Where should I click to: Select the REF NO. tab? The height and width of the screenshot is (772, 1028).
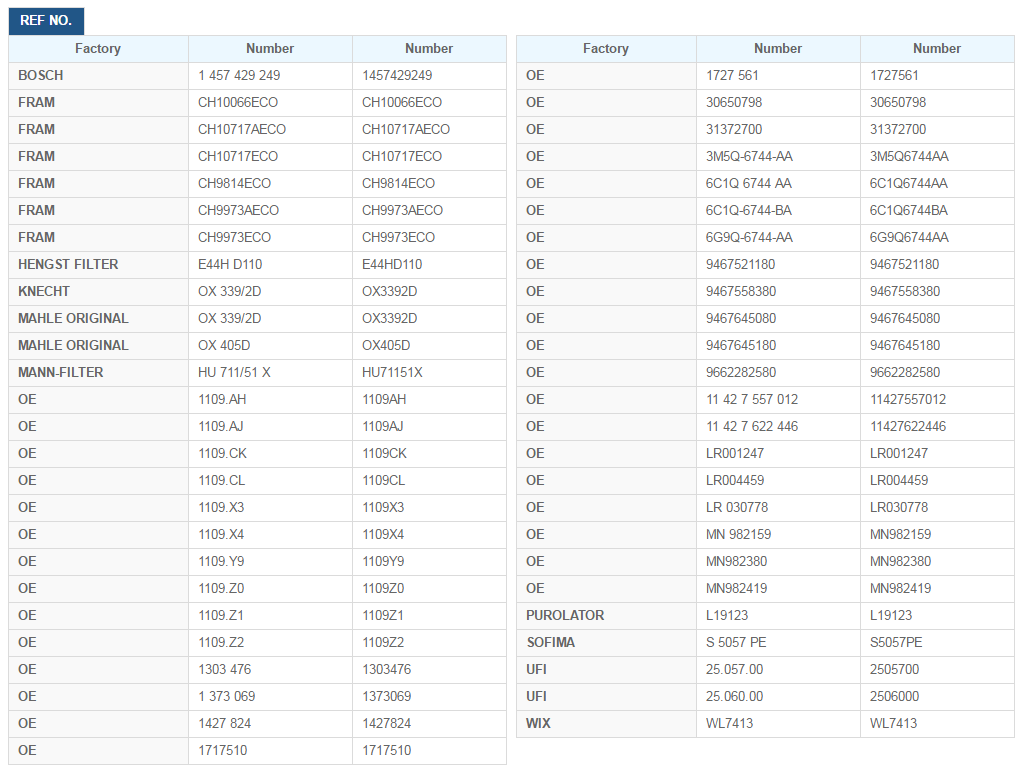[46, 20]
